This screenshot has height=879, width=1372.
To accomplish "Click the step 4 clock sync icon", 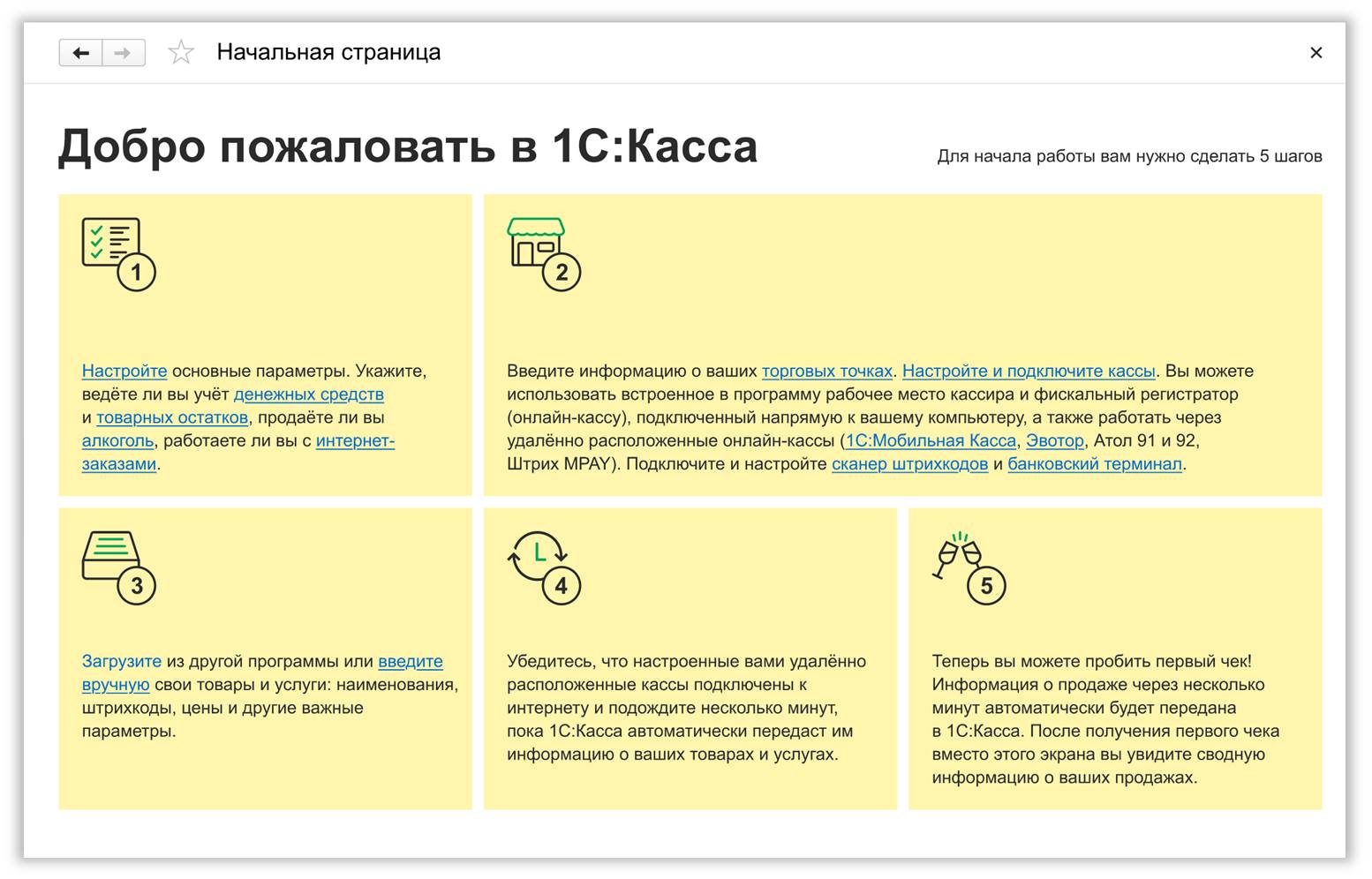I will 542,567.
